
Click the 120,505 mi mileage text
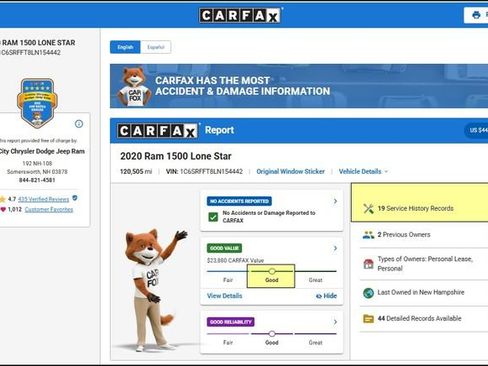pos(136,171)
